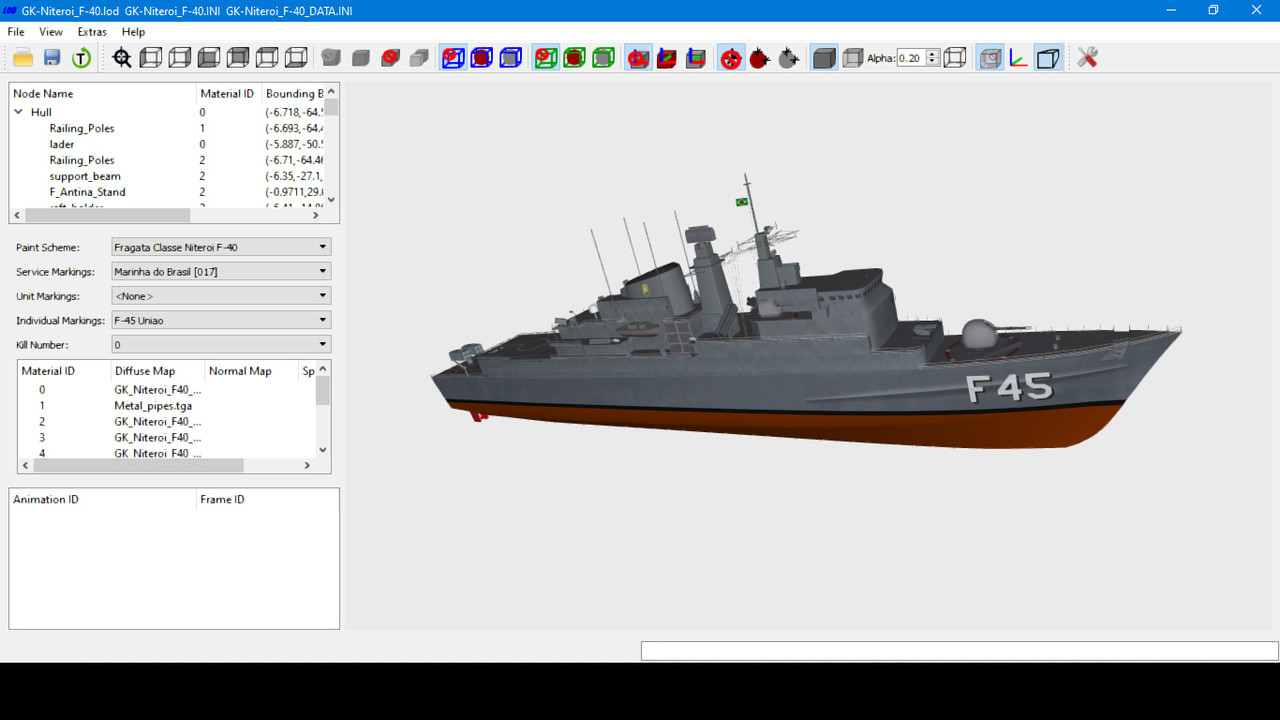Open settings with wrench and screwdriver icon
The width and height of the screenshot is (1280, 720).
tap(1088, 58)
